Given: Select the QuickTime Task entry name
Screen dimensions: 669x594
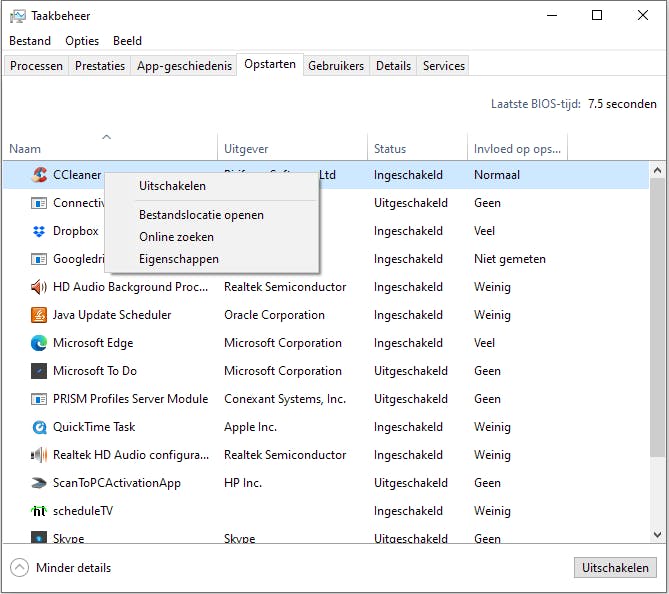Looking at the screenshot, I should (94, 427).
